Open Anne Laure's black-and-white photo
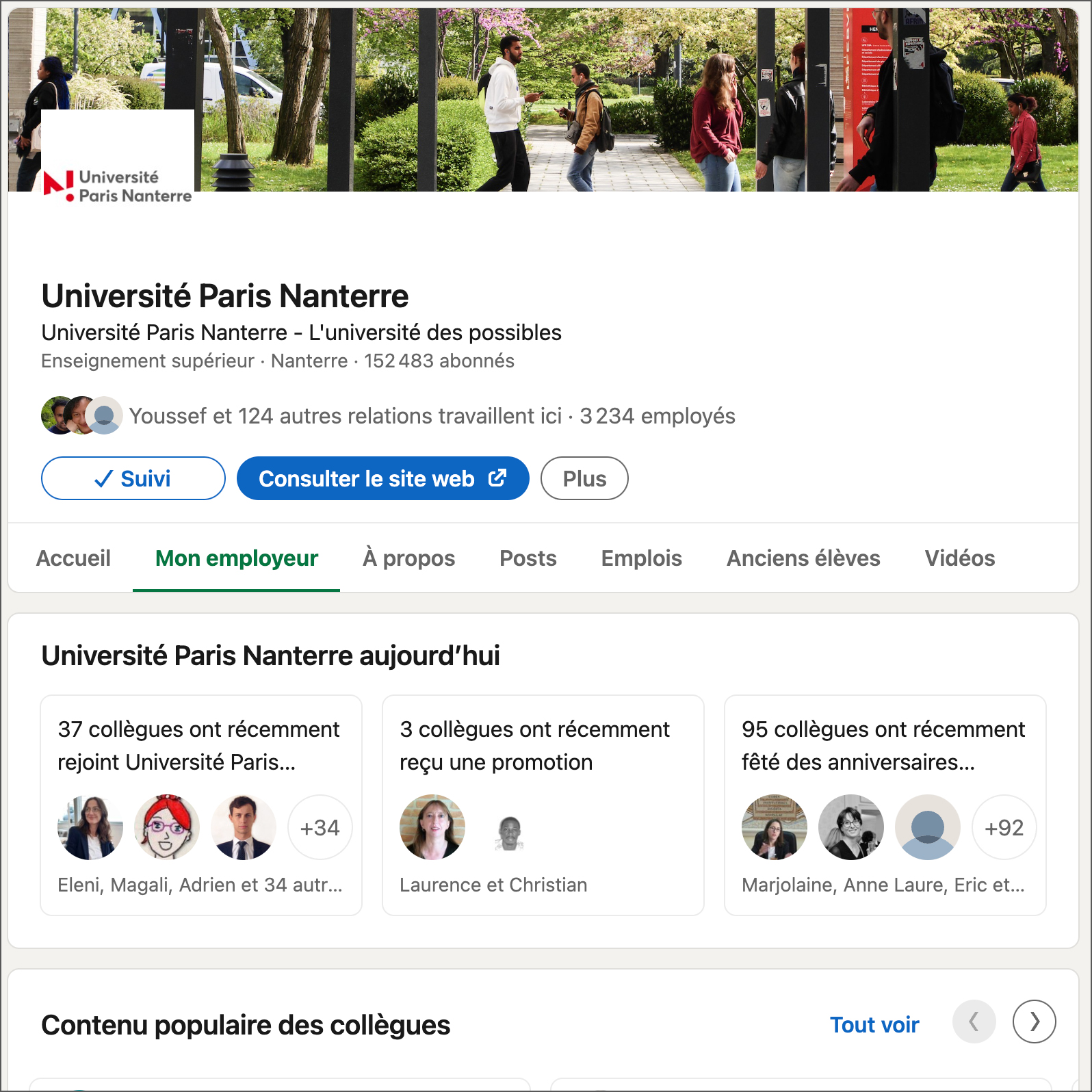 coord(851,827)
